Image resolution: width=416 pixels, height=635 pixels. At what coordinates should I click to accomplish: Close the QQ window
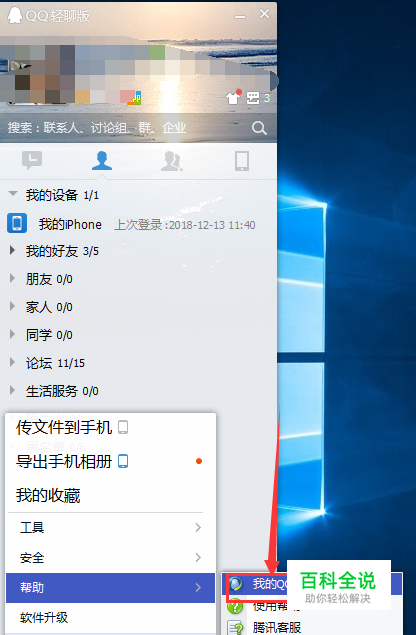265,14
